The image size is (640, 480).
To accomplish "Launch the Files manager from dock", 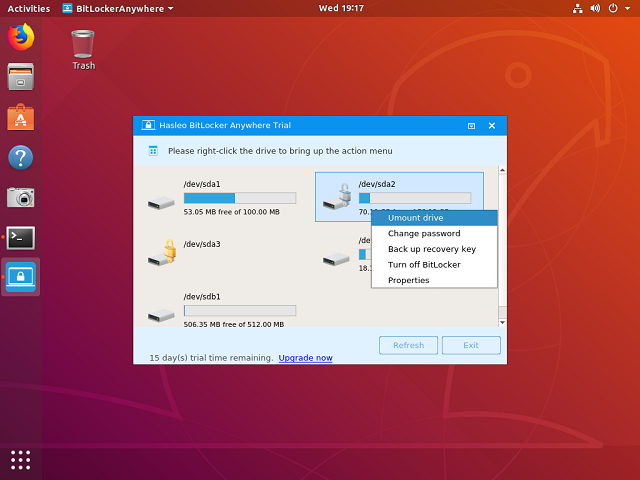I will point(20,77).
